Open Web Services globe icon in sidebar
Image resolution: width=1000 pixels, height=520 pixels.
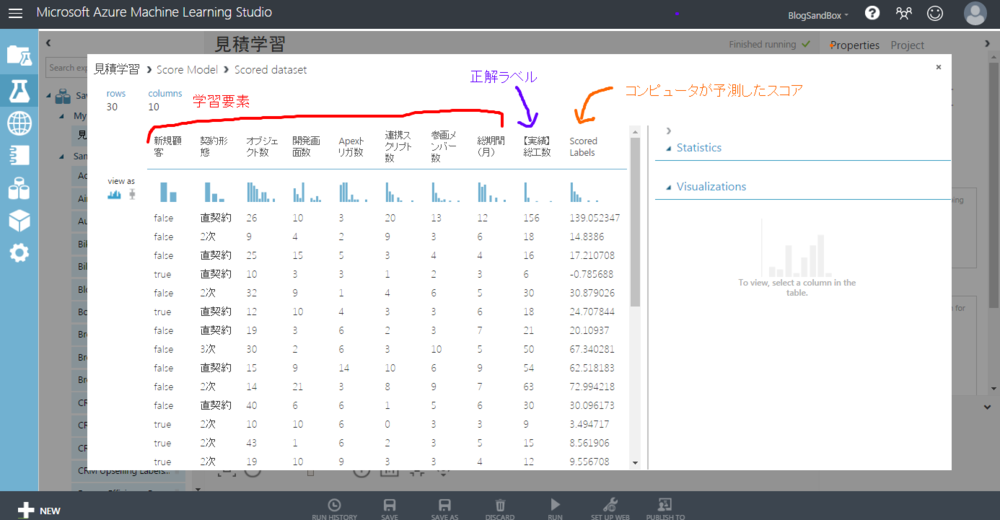[x=19, y=123]
